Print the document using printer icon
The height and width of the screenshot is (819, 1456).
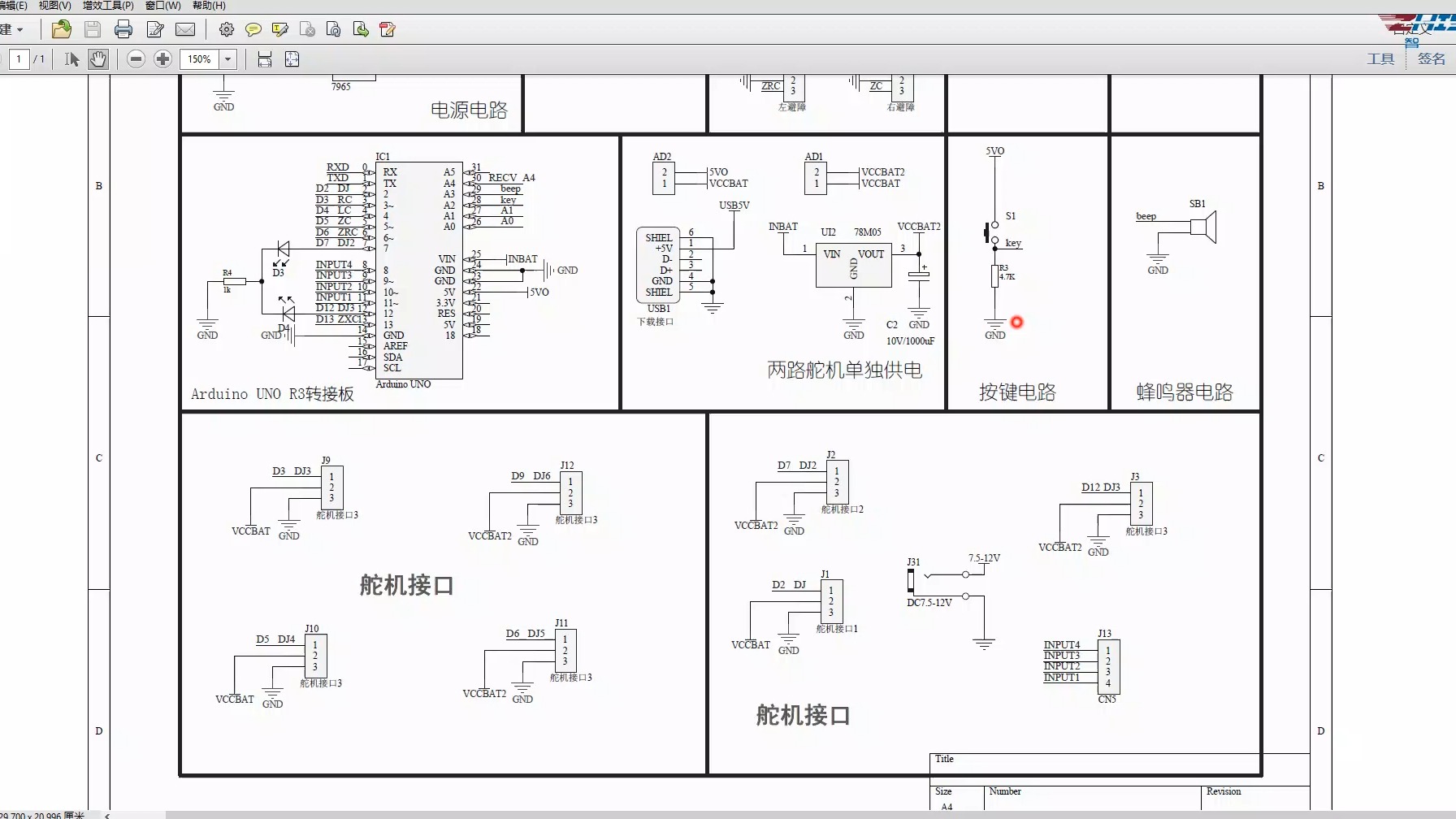pos(123,30)
